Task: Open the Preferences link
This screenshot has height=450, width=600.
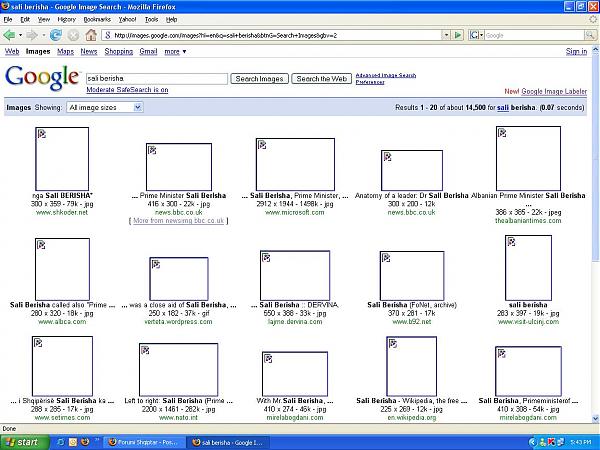Action: (x=370, y=82)
